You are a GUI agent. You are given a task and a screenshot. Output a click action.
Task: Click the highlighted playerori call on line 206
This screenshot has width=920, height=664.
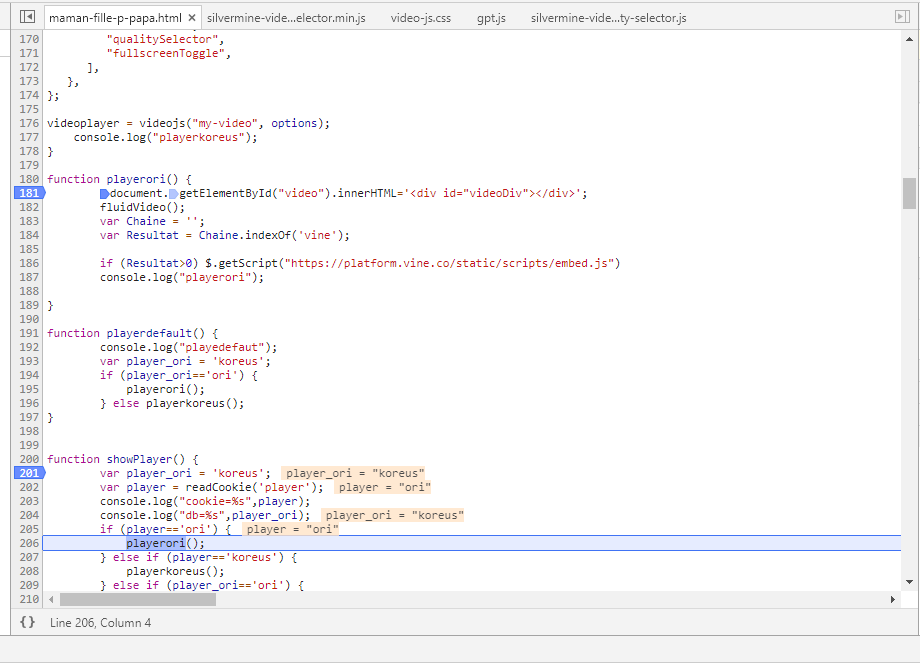[156, 543]
